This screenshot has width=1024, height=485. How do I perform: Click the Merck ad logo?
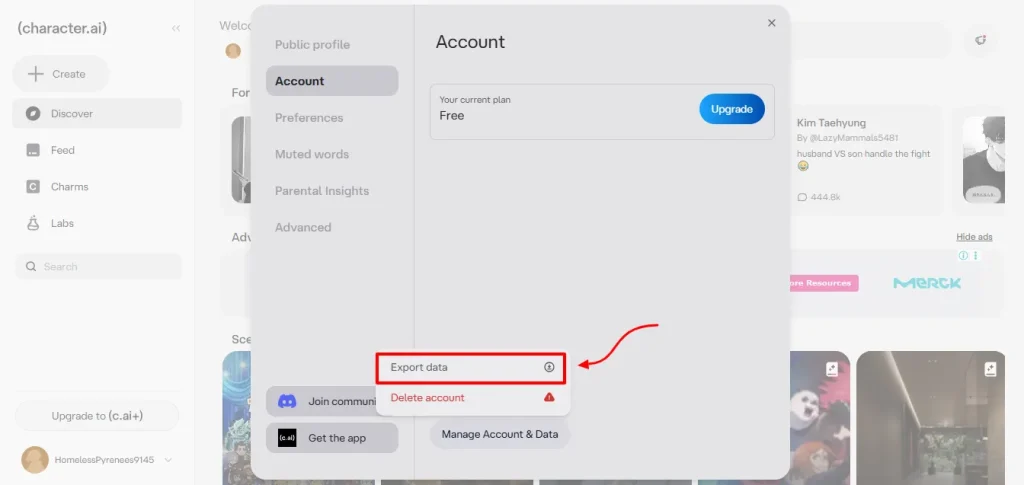[927, 283]
